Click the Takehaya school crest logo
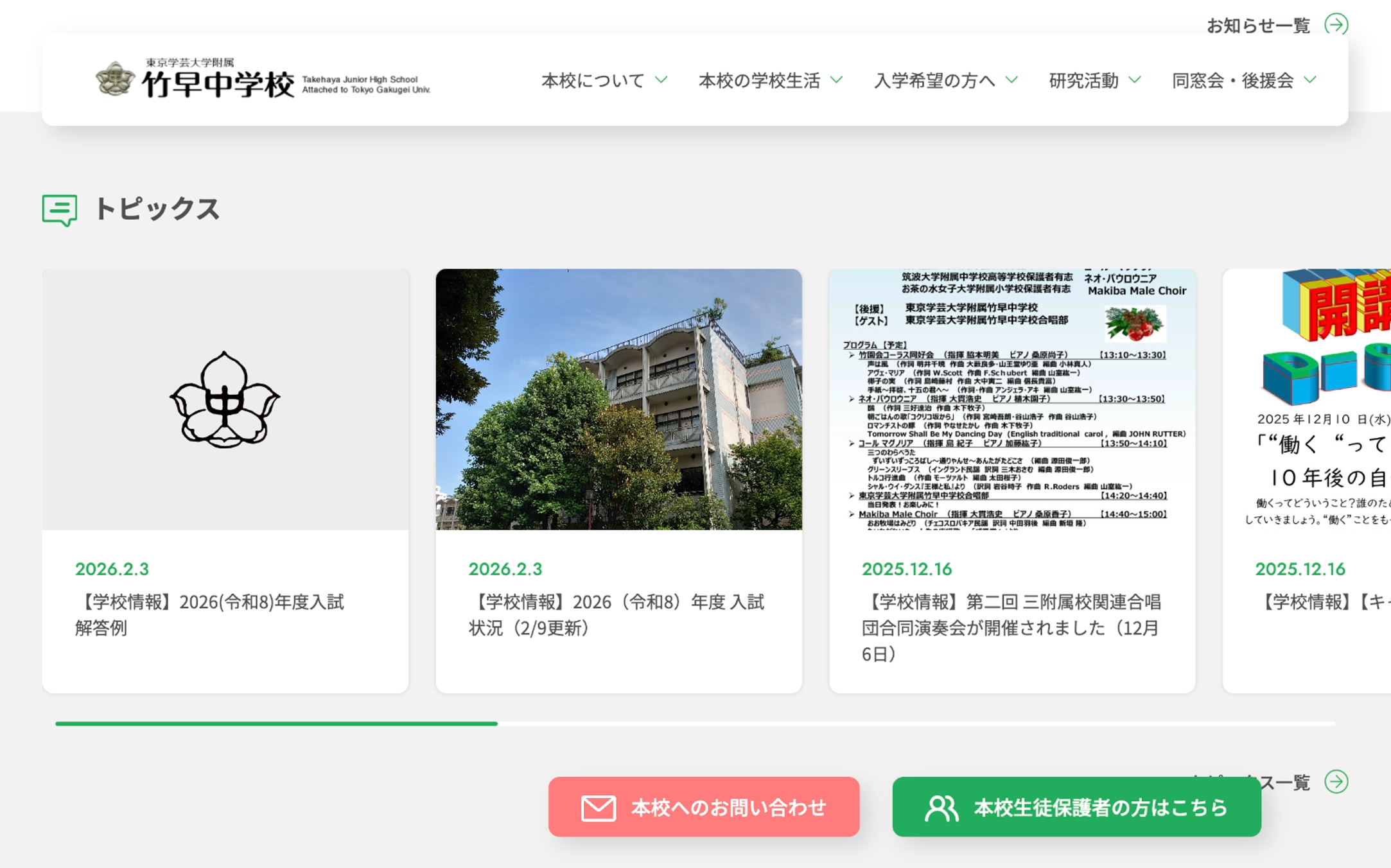 click(115, 80)
